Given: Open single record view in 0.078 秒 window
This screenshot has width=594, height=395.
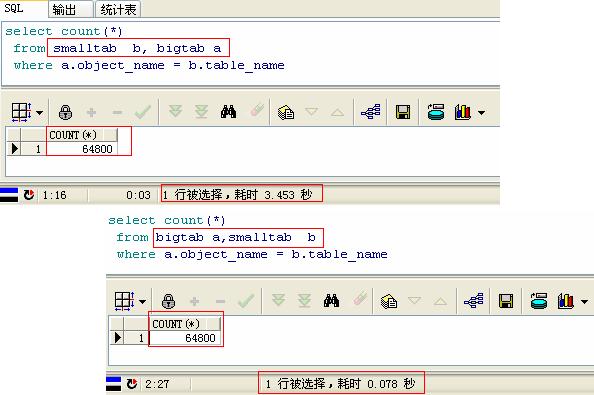Looking at the screenshot, I should [389, 302].
